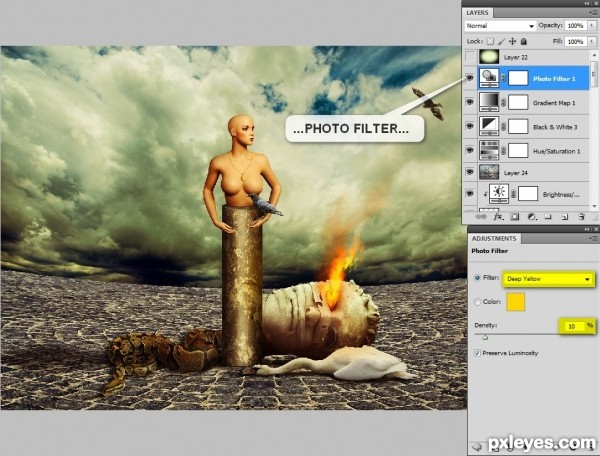This screenshot has height=456, width=600.
Task: Click the new adjustment layer icon
Action: point(531,217)
